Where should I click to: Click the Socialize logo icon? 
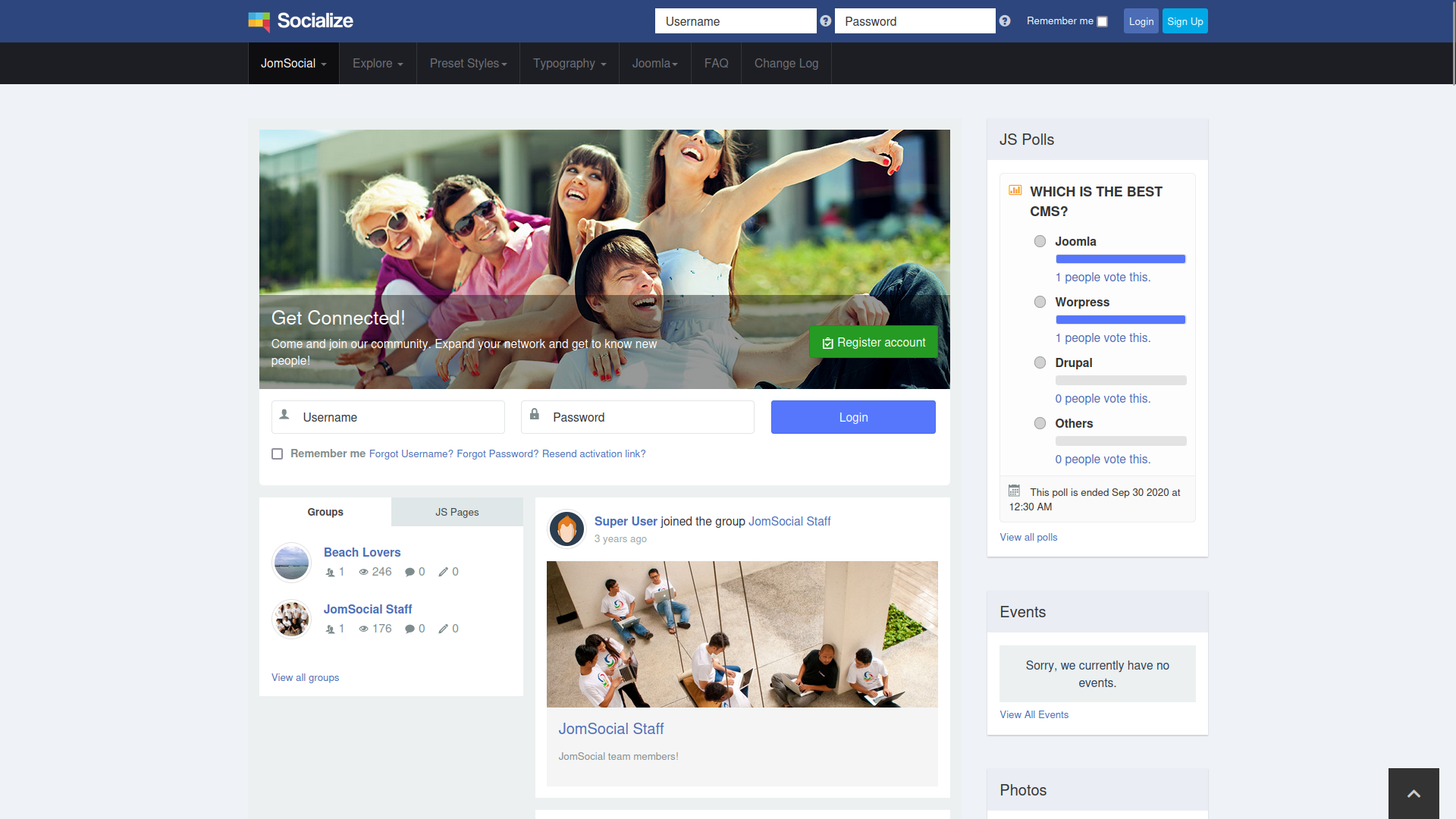[259, 21]
